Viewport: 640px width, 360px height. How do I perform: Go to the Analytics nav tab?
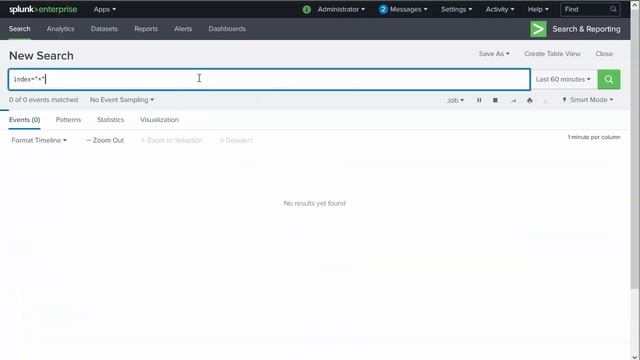pos(60,29)
